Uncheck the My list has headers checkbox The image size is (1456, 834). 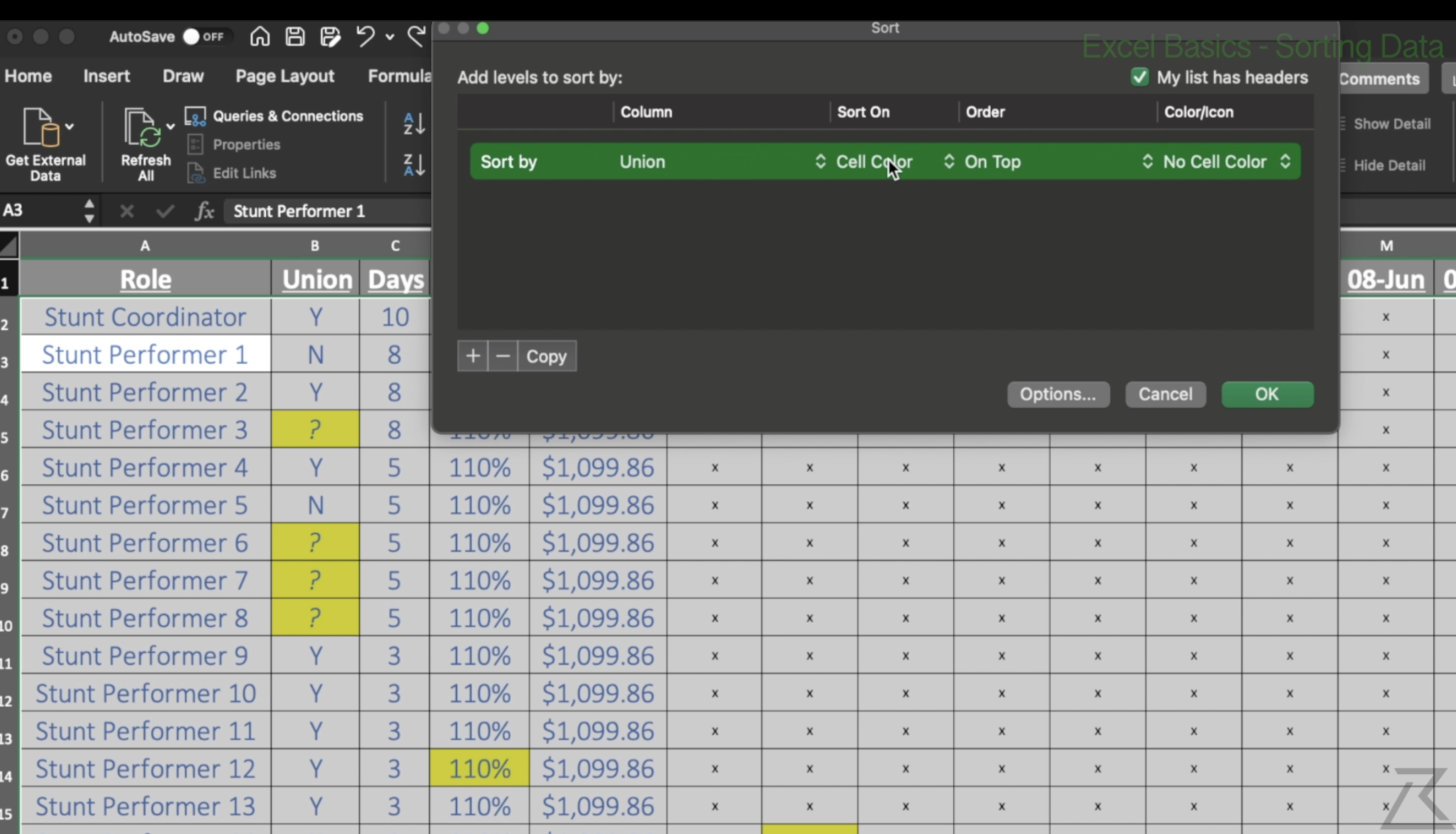coord(1139,77)
